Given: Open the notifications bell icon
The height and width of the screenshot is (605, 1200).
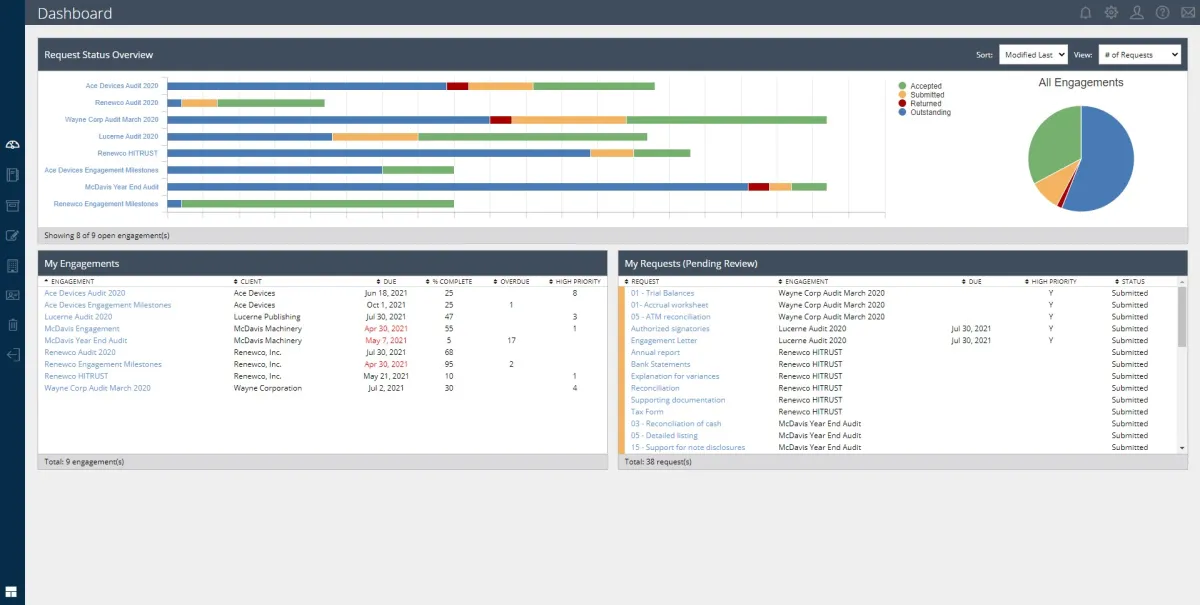Looking at the screenshot, I should [x=1086, y=13].
